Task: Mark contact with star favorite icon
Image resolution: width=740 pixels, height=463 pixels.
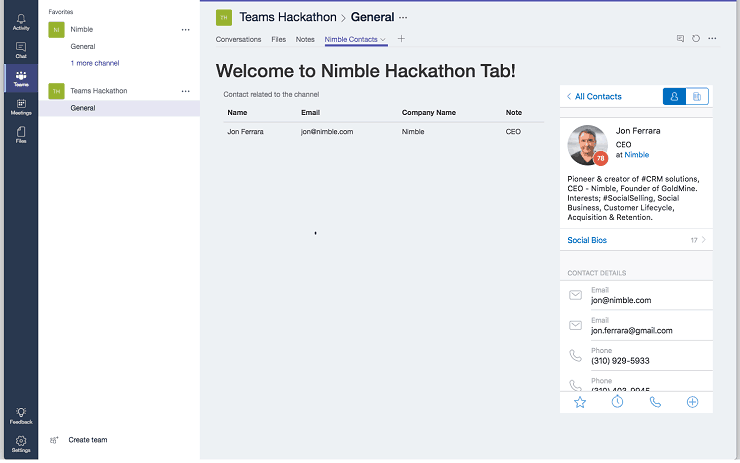Action: (x=580, y=402)
